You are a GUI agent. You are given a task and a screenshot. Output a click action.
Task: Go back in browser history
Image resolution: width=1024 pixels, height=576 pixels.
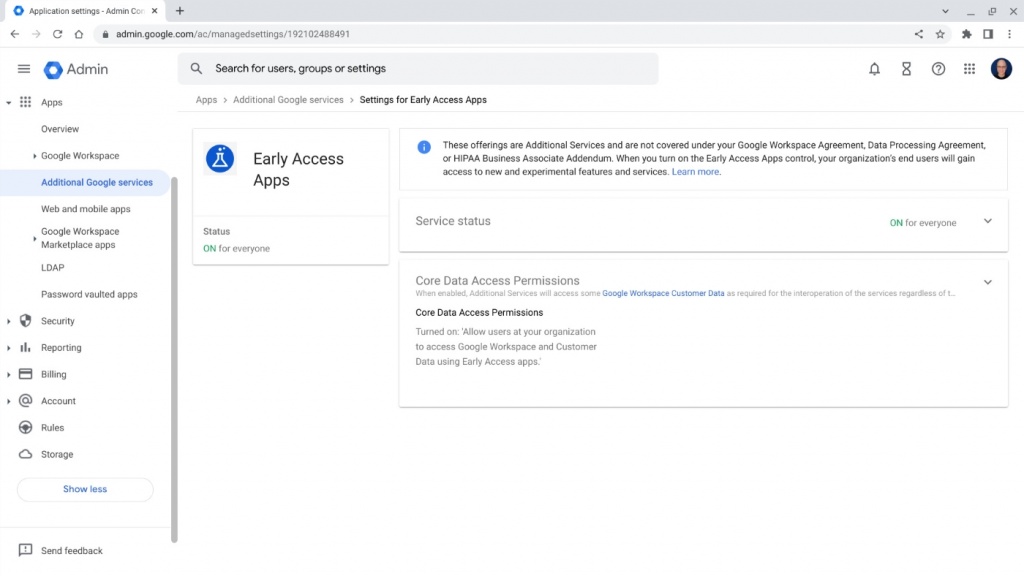14,34
